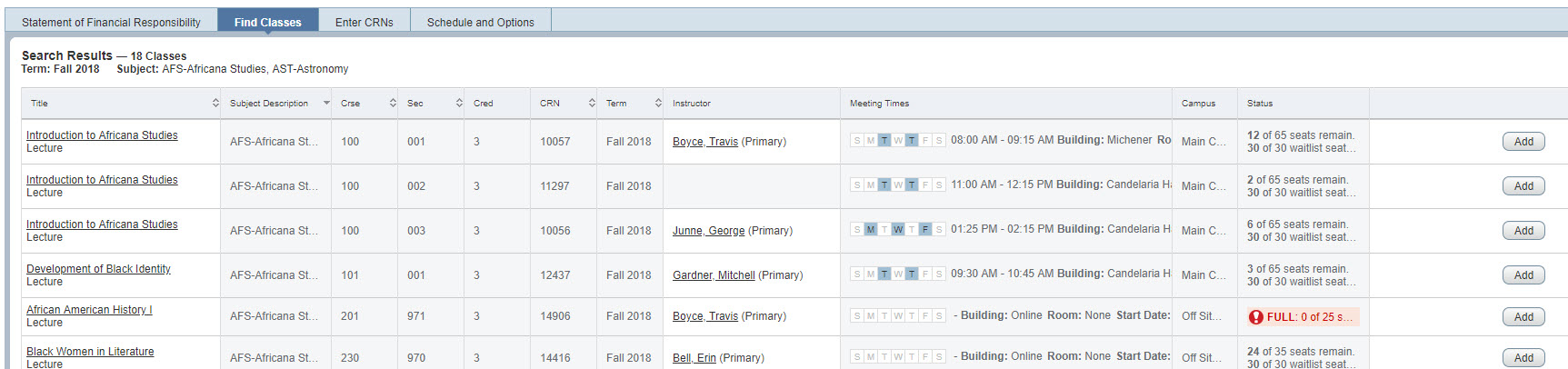Open the Black Women in Literature link
The image size is (1568, 369).
tap(90, 352)
